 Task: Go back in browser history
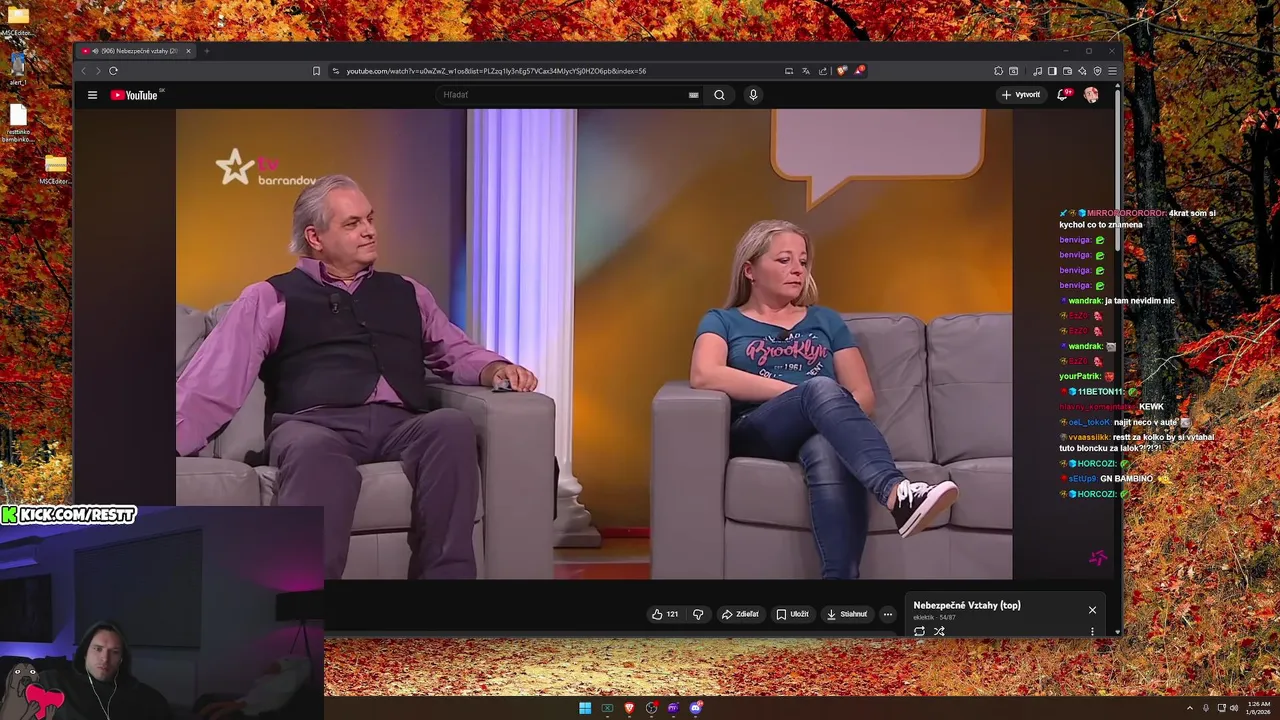coord(83,71)
